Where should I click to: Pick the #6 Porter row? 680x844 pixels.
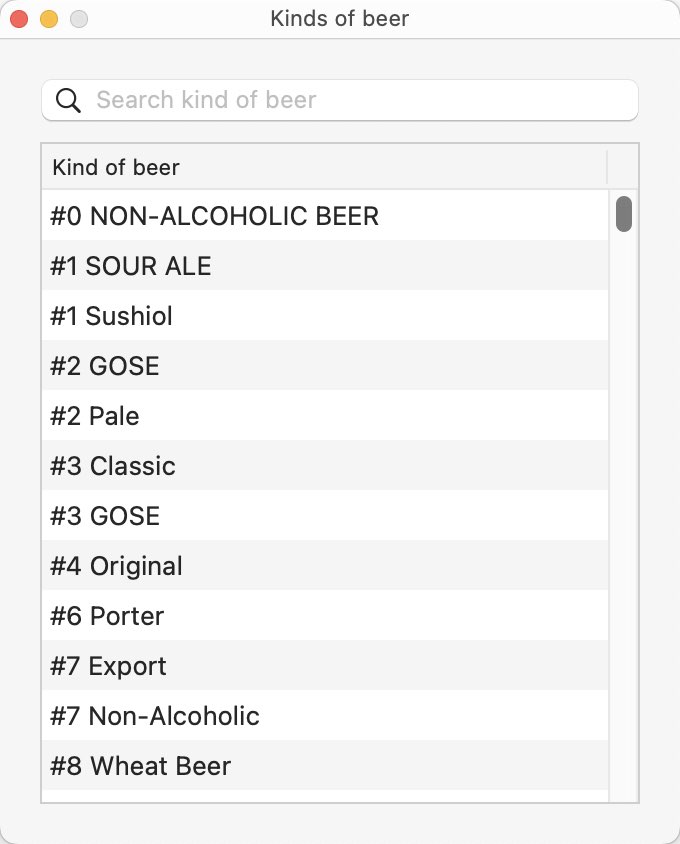click(325, 616)
